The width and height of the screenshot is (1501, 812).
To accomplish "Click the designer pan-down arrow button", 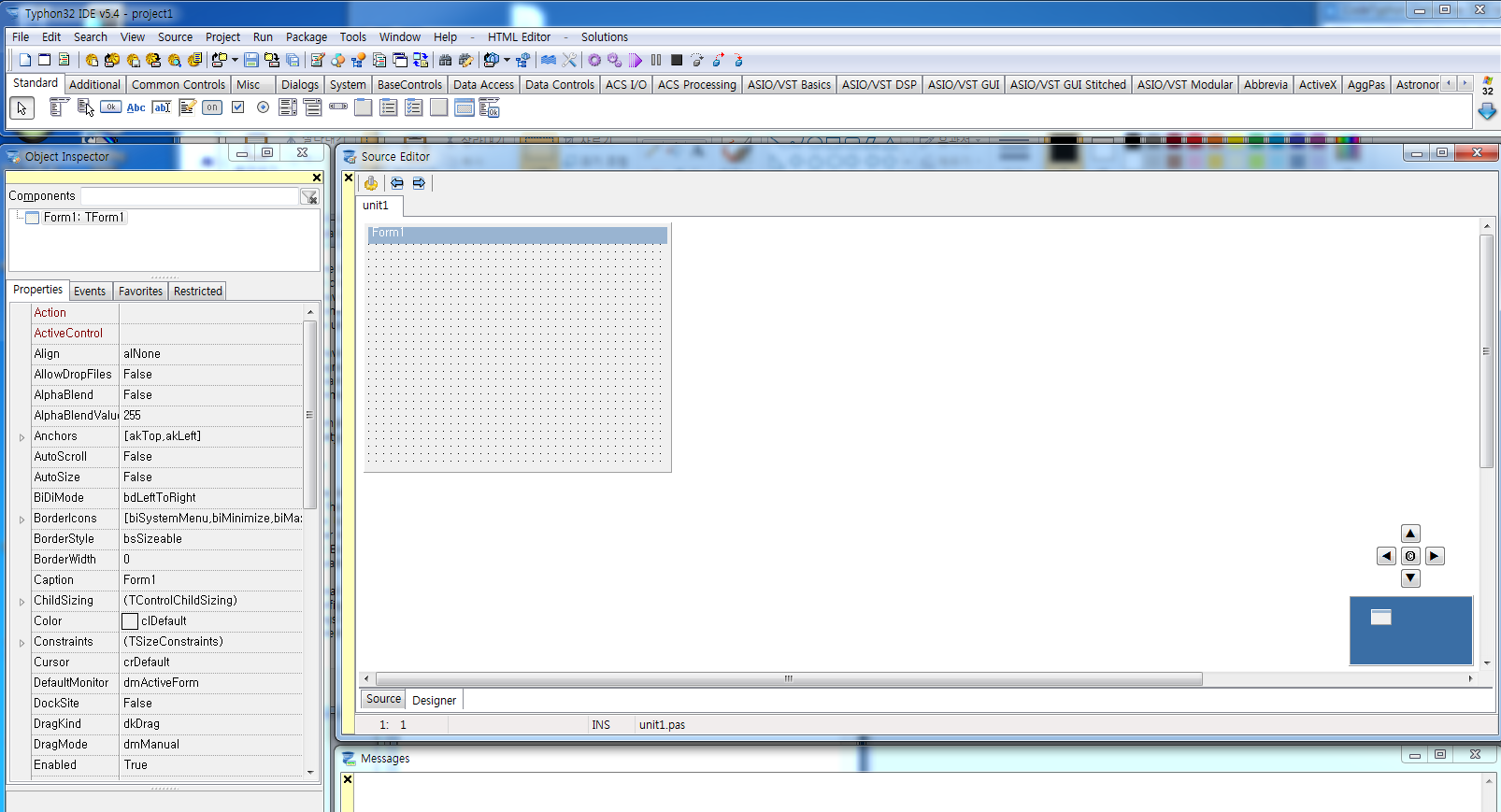I will pos(1410,578).
